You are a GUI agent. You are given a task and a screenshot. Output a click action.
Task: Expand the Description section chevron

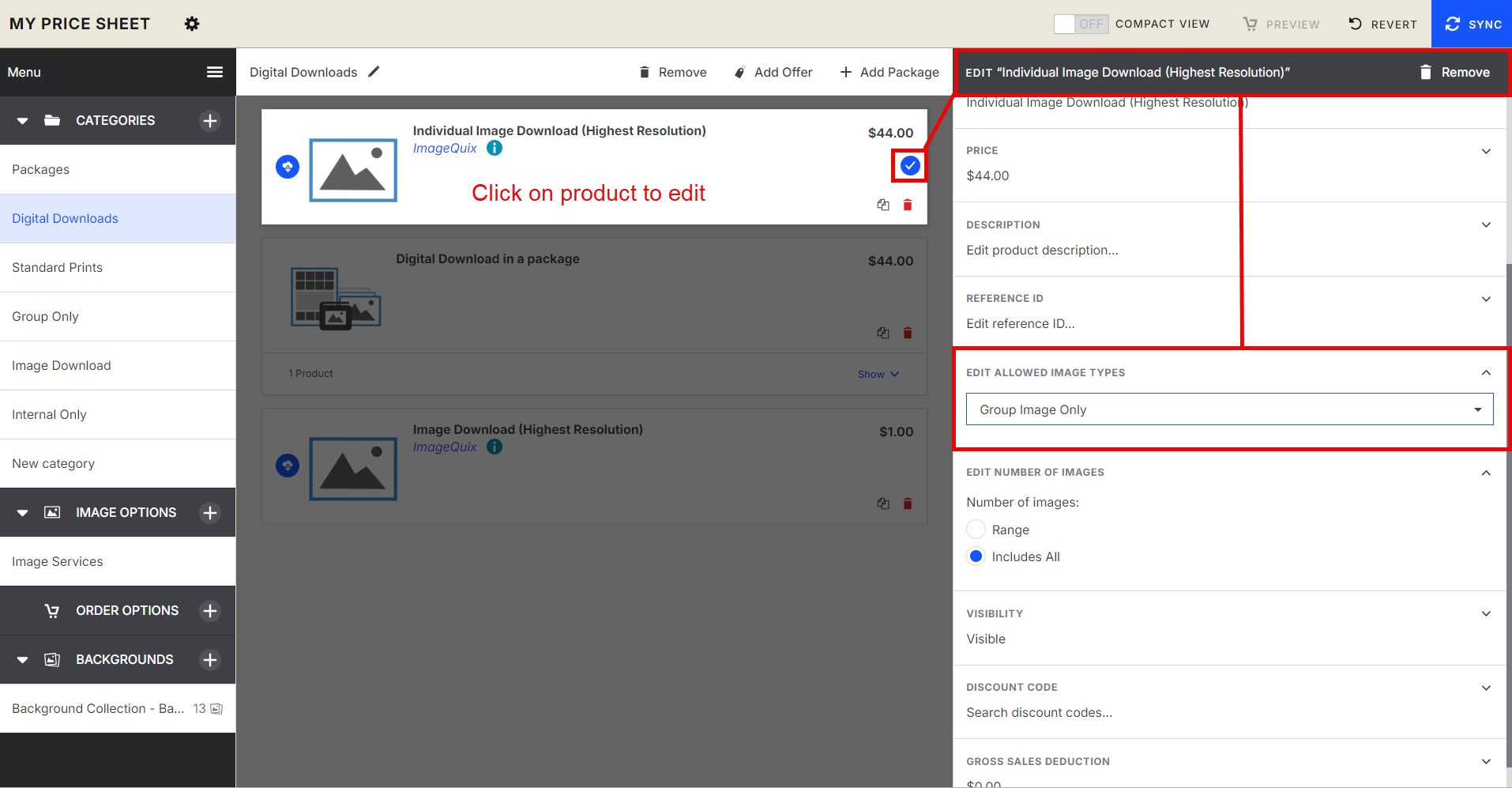pyautogui.click(x=1486, y=224)
